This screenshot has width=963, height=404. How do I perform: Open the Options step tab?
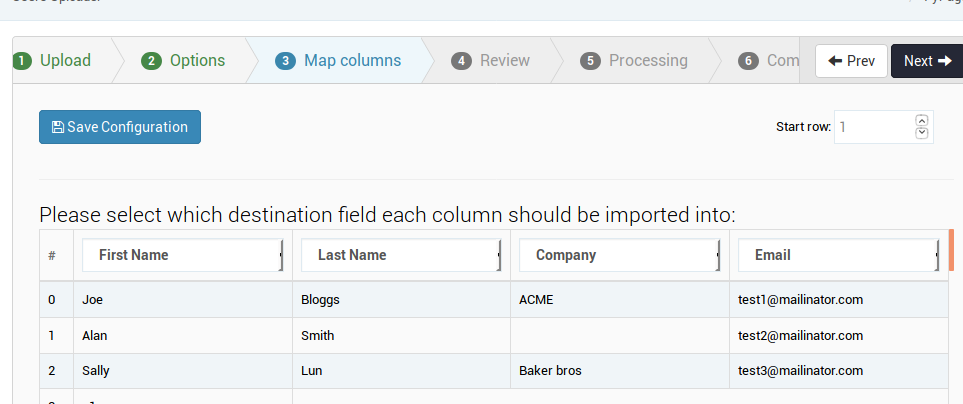click(x=183, y=60)
